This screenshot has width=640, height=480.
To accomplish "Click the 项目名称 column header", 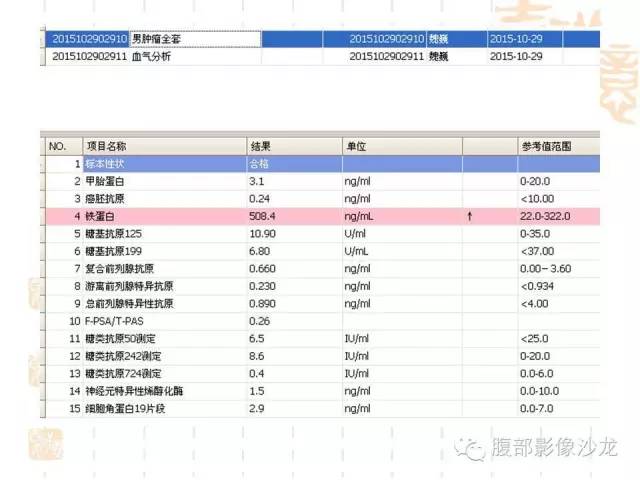I will coord(165,147).
